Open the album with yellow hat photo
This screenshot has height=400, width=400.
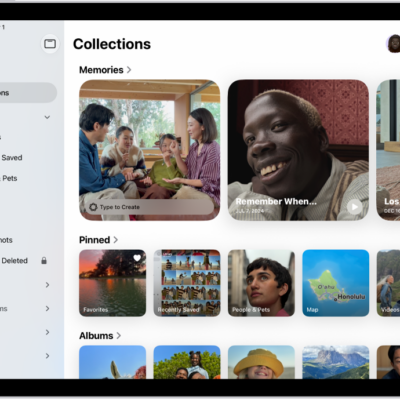[261, 362]
